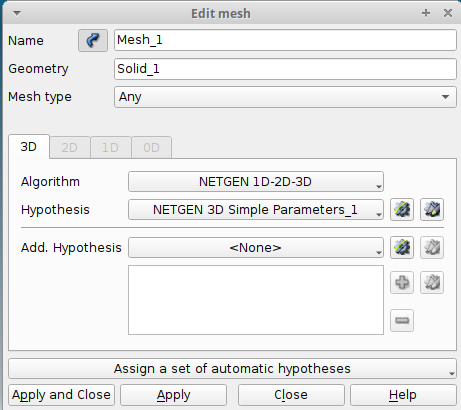The image size is (461, 410).
Task: Edit the NETGEN 3D Simple Parameters_1 hypothesis
Action: click(x=432, y=210)
